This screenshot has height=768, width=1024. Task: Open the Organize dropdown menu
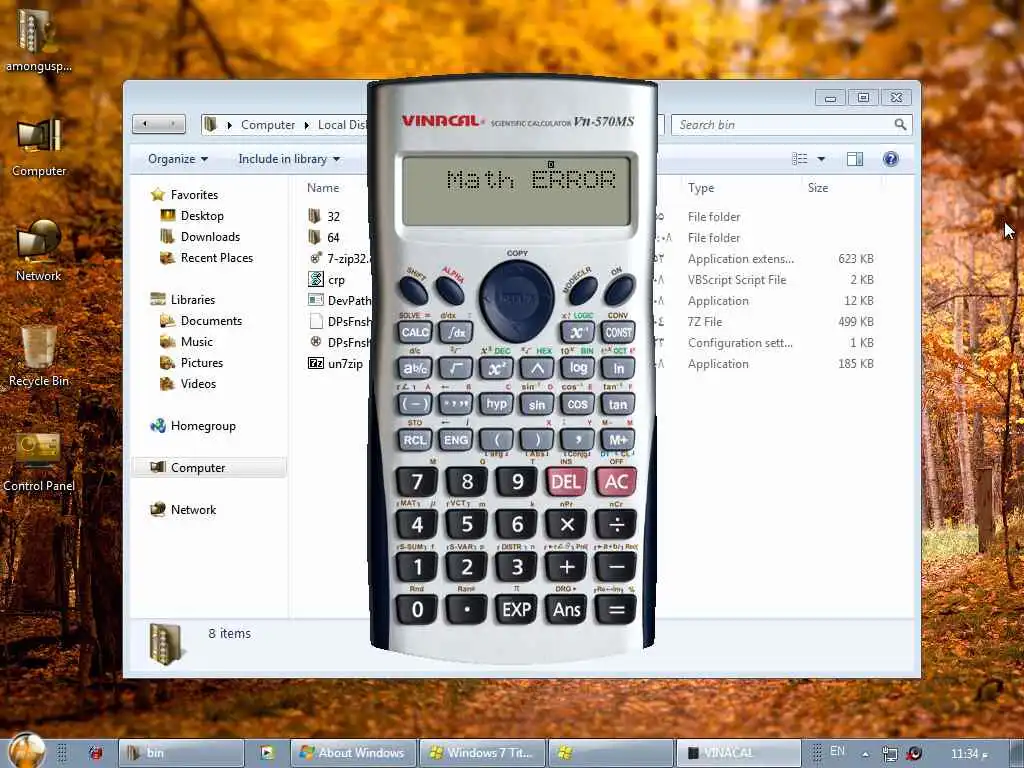(178, 159)
